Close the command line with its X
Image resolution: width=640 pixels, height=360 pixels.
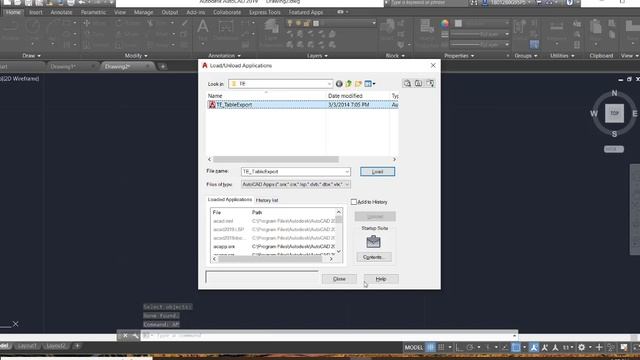click(125, 336)
